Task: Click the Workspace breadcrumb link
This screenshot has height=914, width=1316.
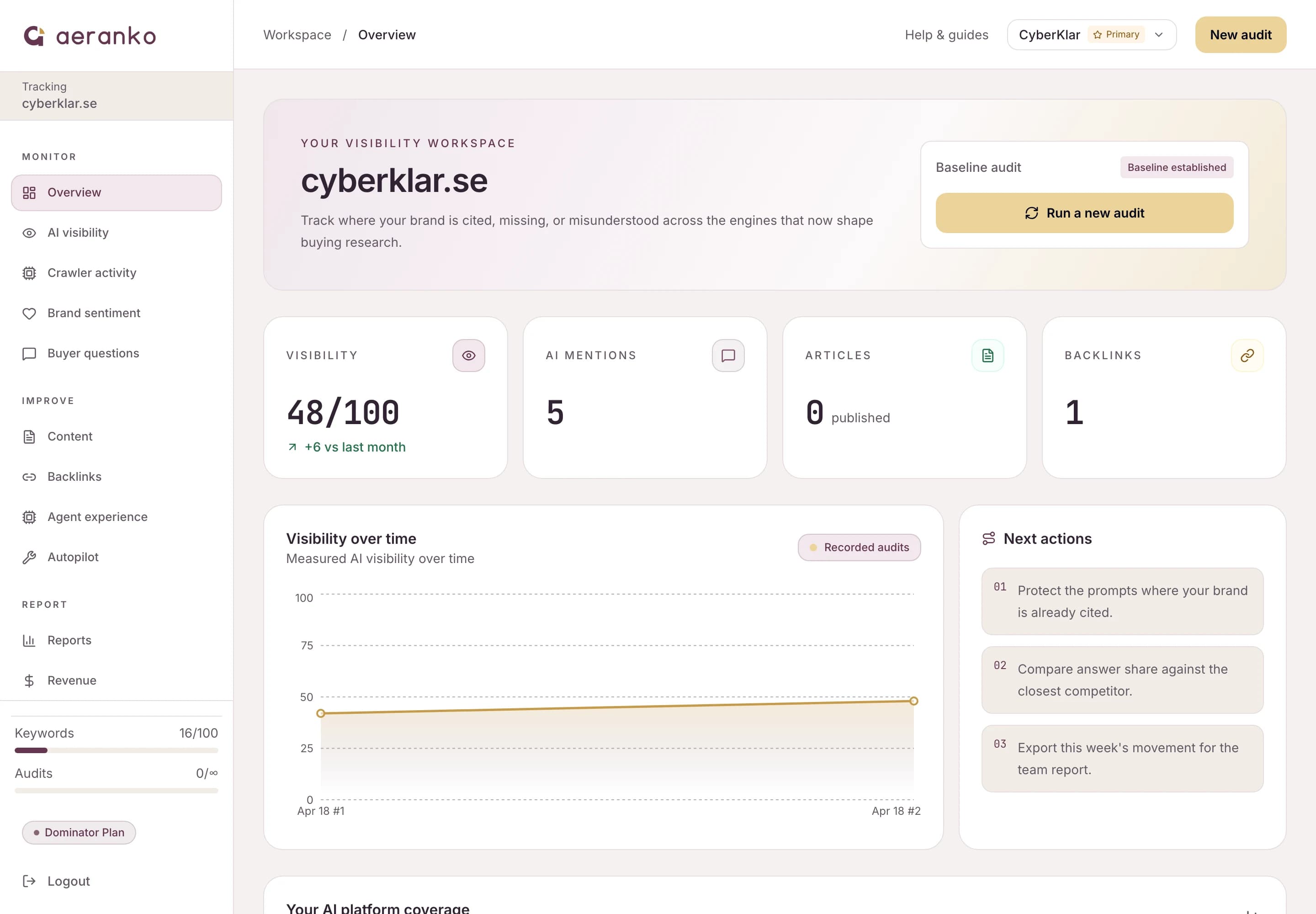Action: click(x=297, y=35)
